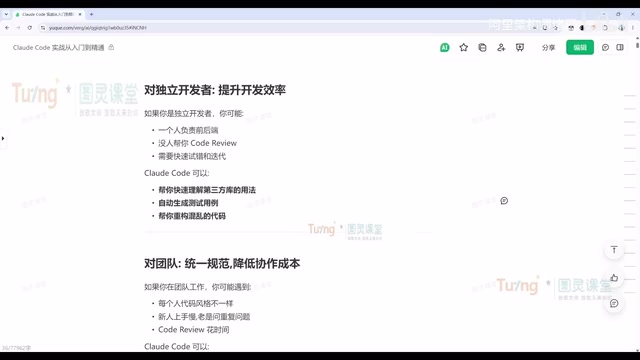Star this document as favorite
Screen dimensions: 640x360
point(463,47)
